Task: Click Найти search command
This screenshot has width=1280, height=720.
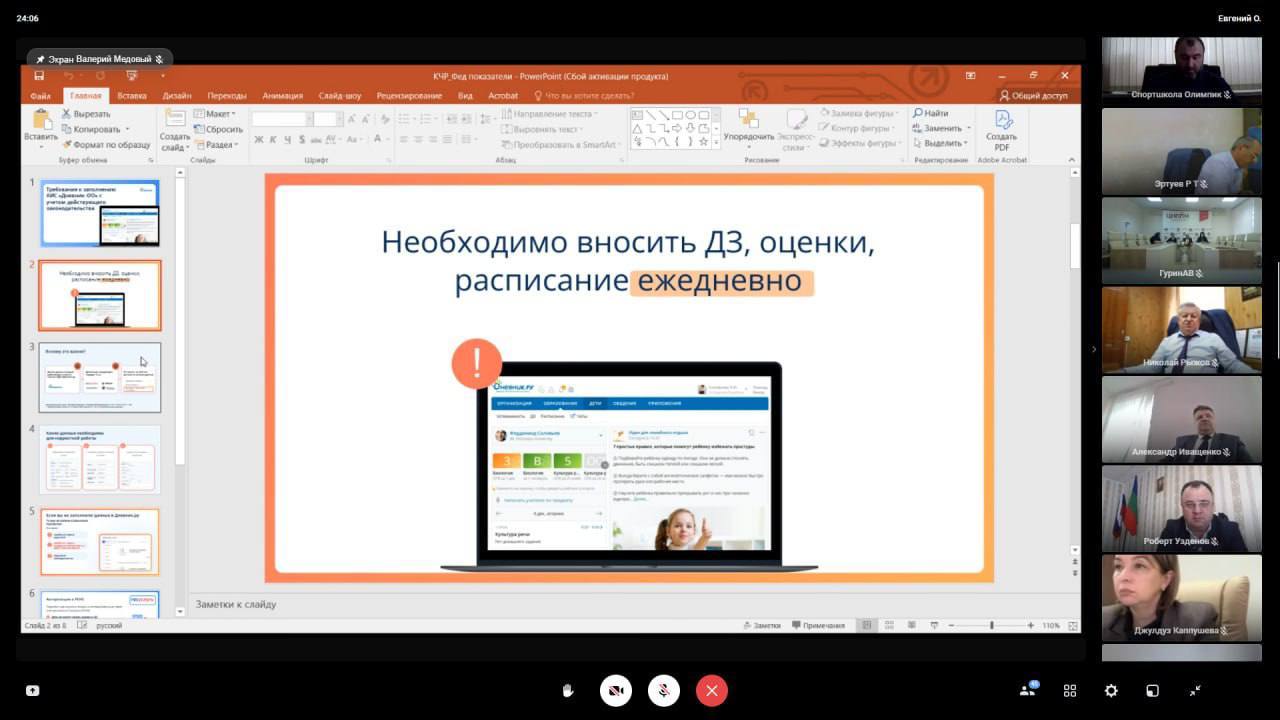Action: [931, 113]
